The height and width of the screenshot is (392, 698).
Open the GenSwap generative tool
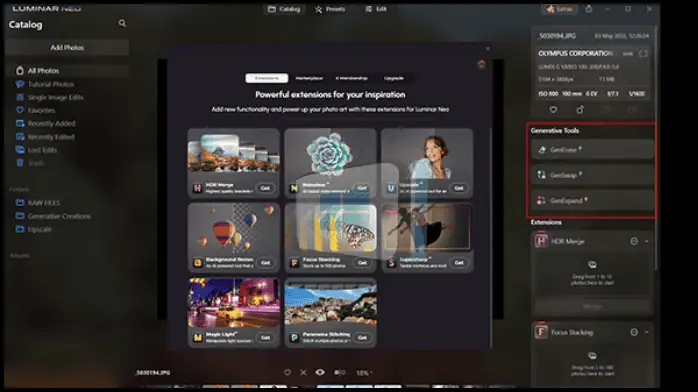tap(592, 175)
